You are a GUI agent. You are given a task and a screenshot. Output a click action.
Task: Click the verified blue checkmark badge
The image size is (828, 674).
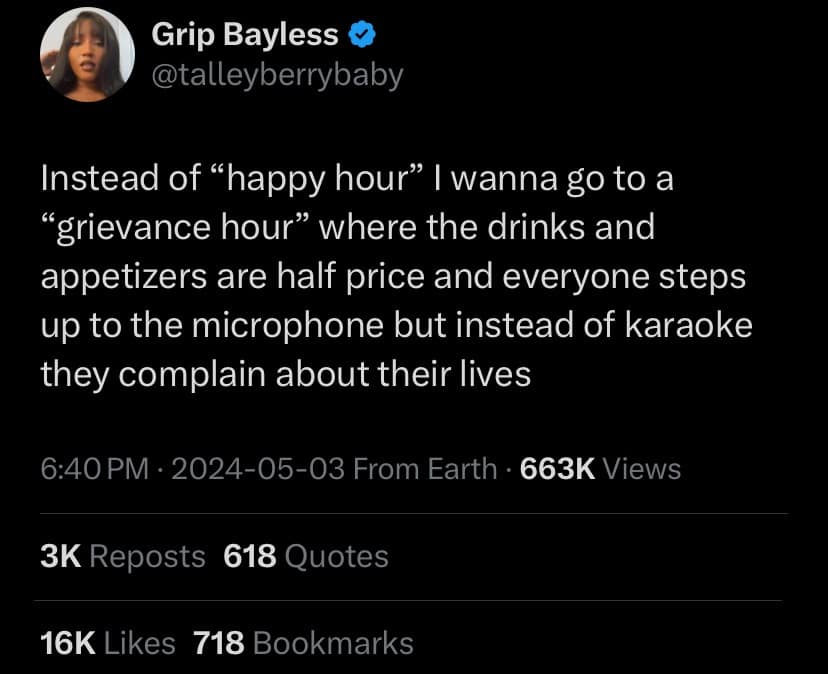tap(362, 37)
